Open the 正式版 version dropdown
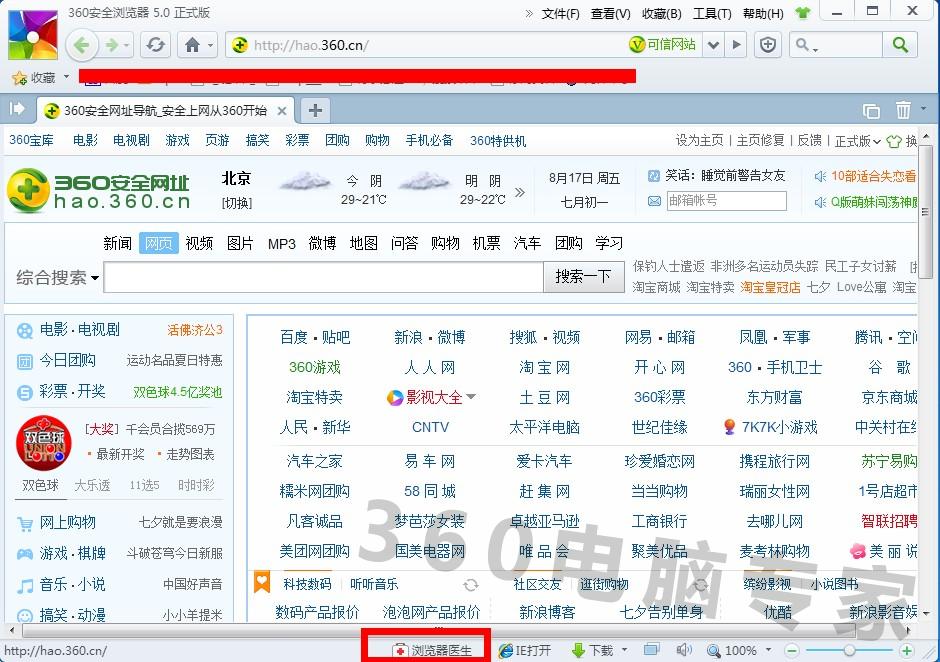940x662 pixels. click(x=857, y=141)
